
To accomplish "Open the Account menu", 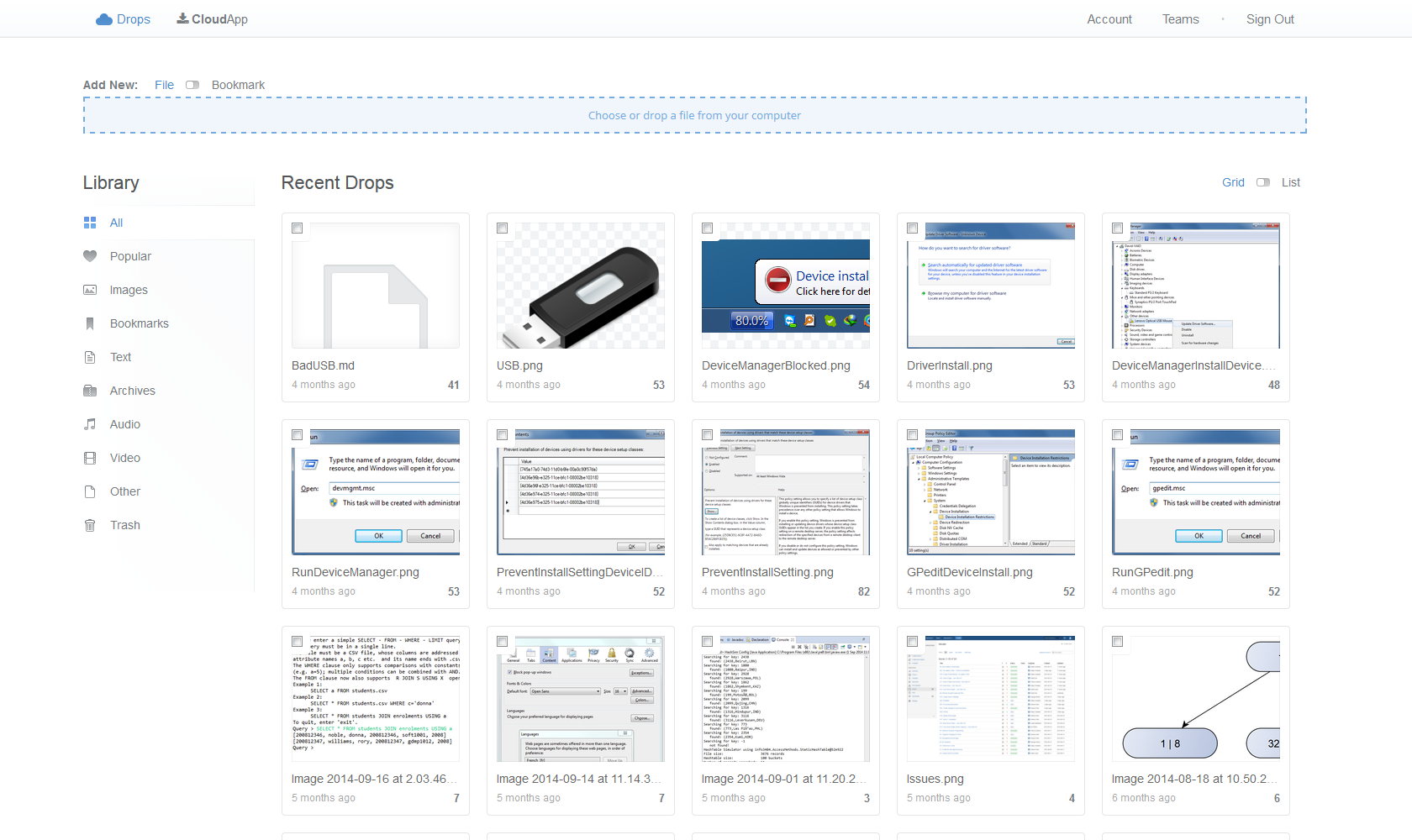I will pyautogui.click(x=1109, y=18).
